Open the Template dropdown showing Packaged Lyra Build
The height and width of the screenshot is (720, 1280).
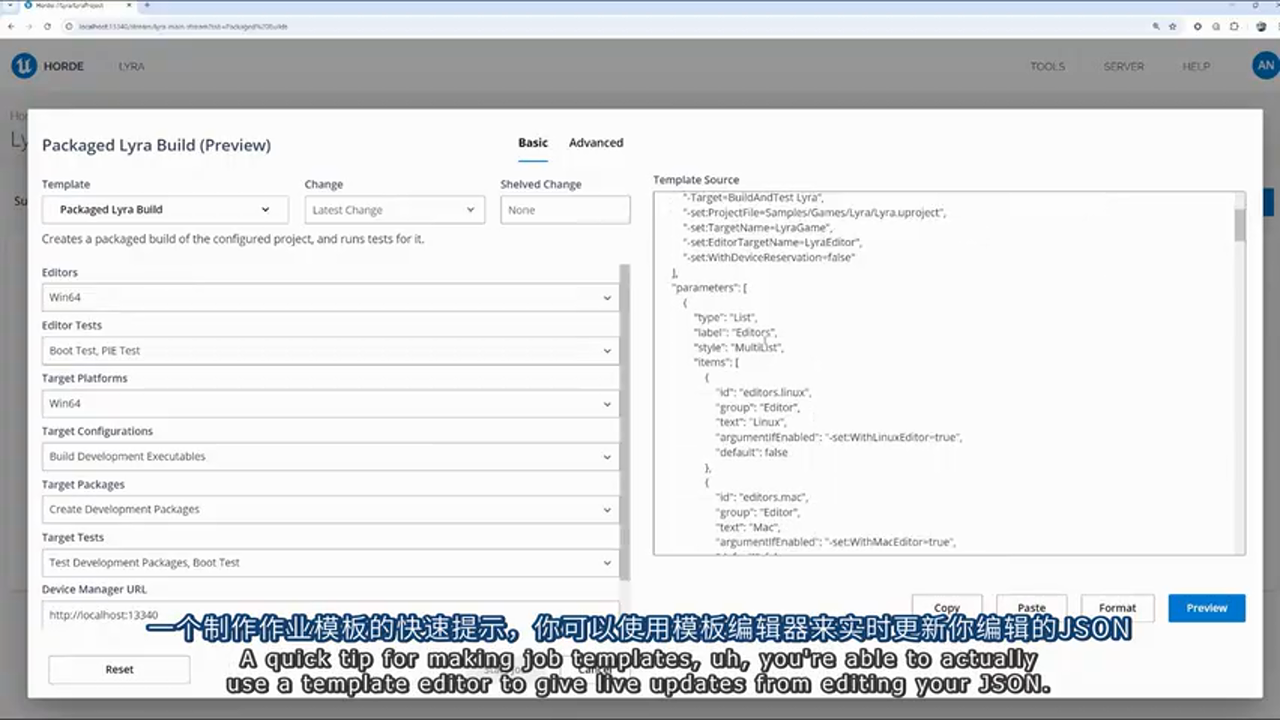pyautogui.click(x=165, y=210)
